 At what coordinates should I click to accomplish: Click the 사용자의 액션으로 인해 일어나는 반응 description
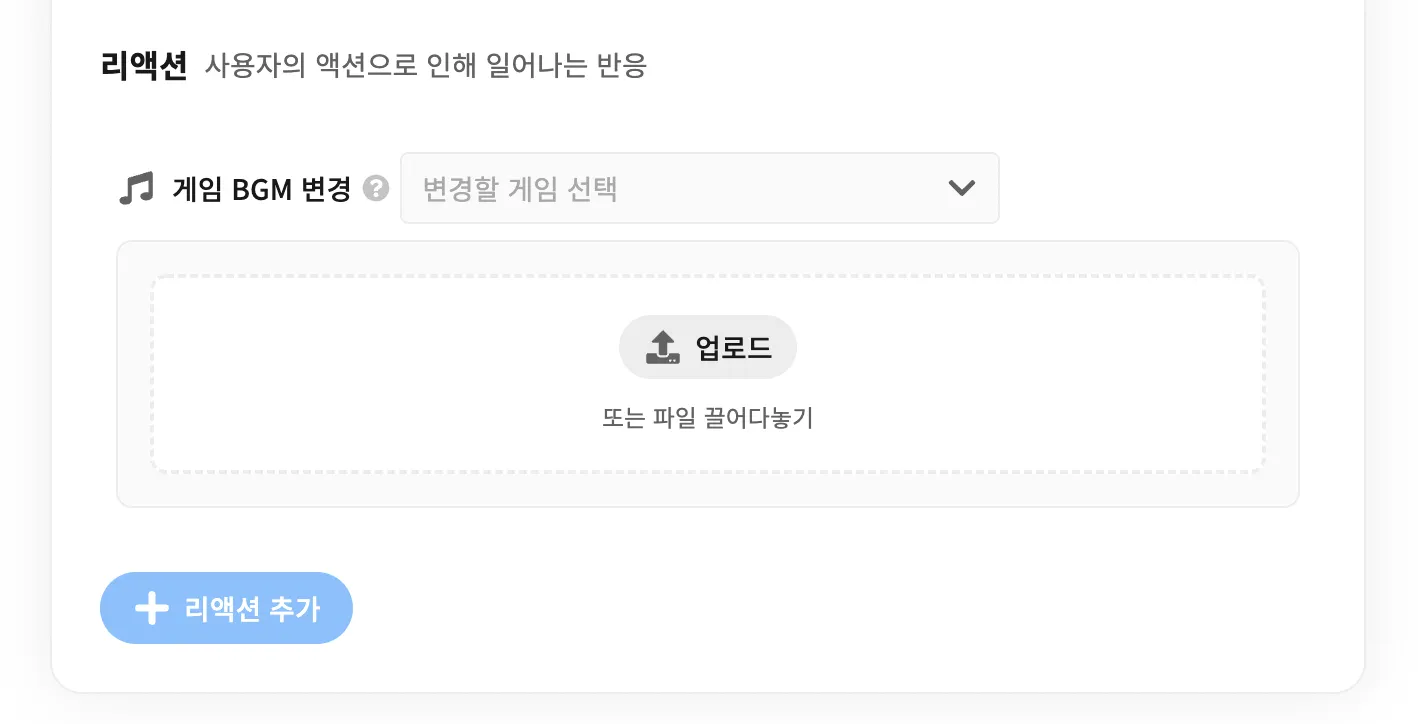pyautogui.click(x=426, y=66)
